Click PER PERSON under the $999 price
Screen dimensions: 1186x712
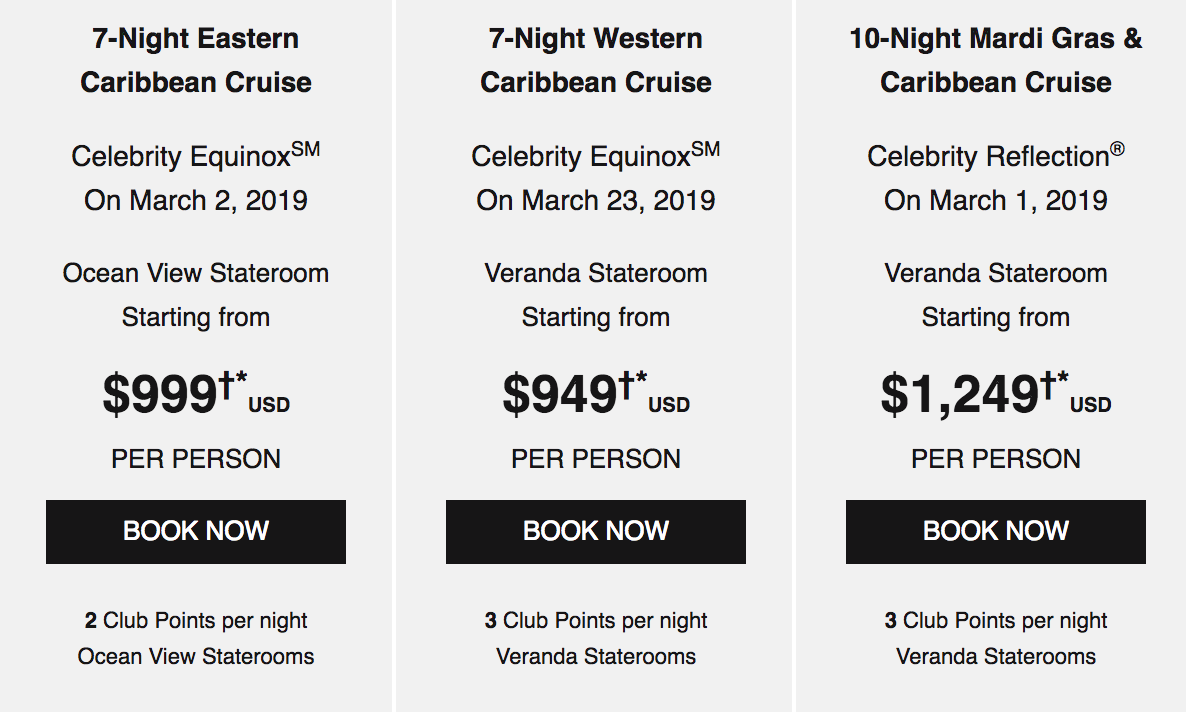(196, 459)
